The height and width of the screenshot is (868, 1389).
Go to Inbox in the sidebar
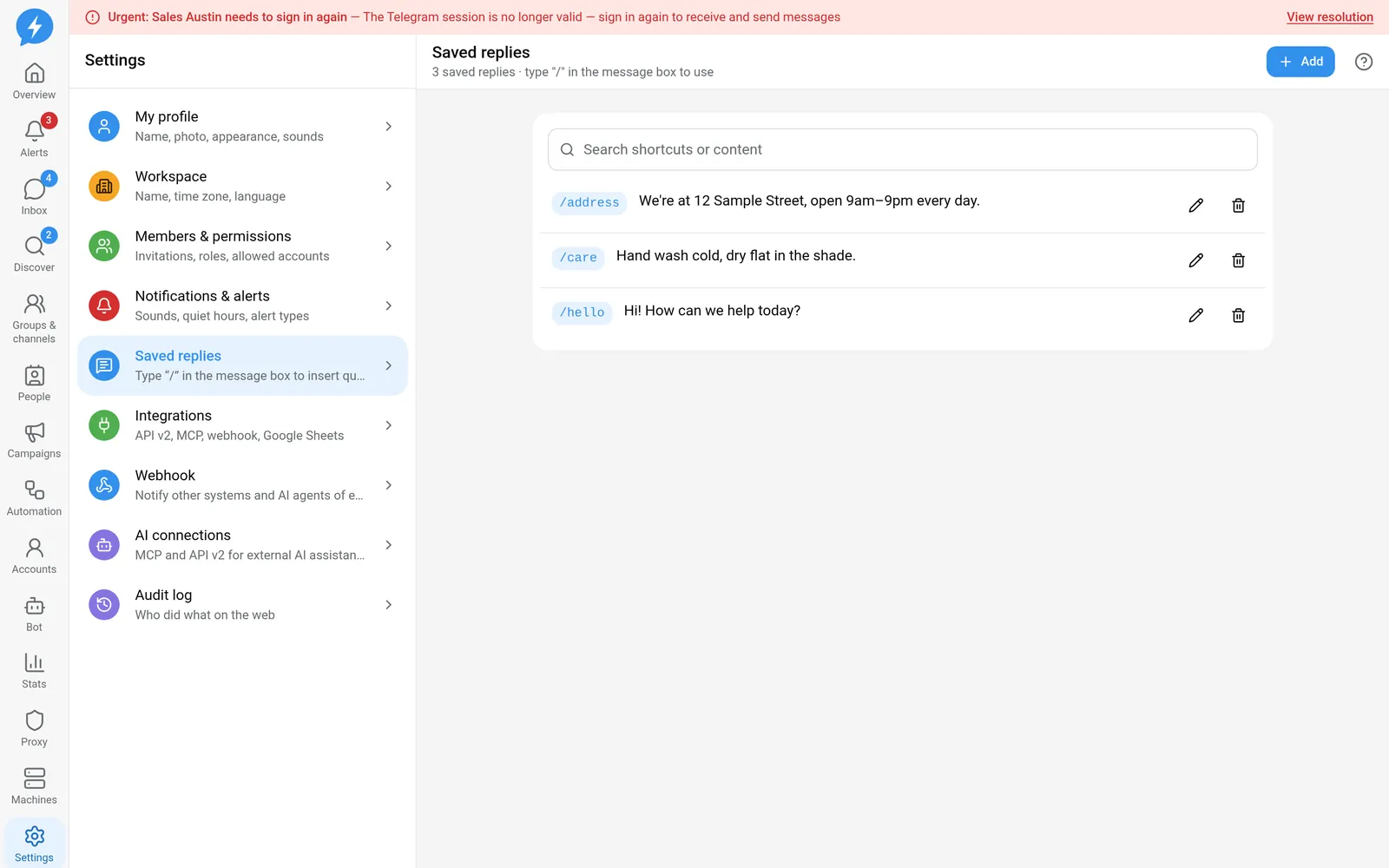point(34,197)
